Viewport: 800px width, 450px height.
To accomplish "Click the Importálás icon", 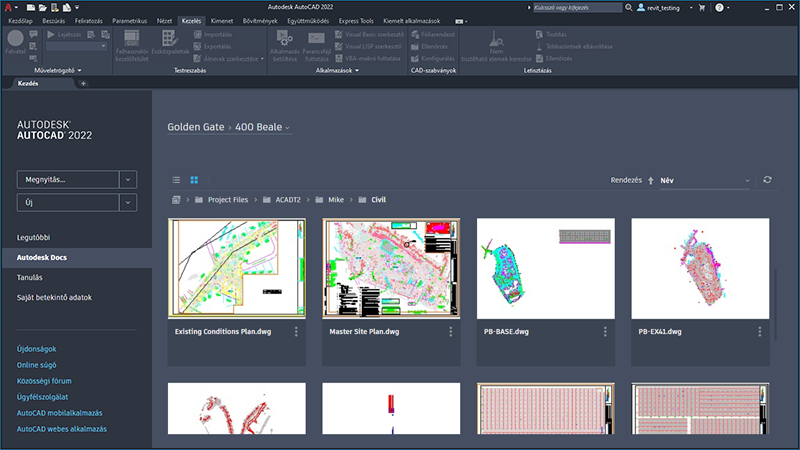I will point(198,35).
